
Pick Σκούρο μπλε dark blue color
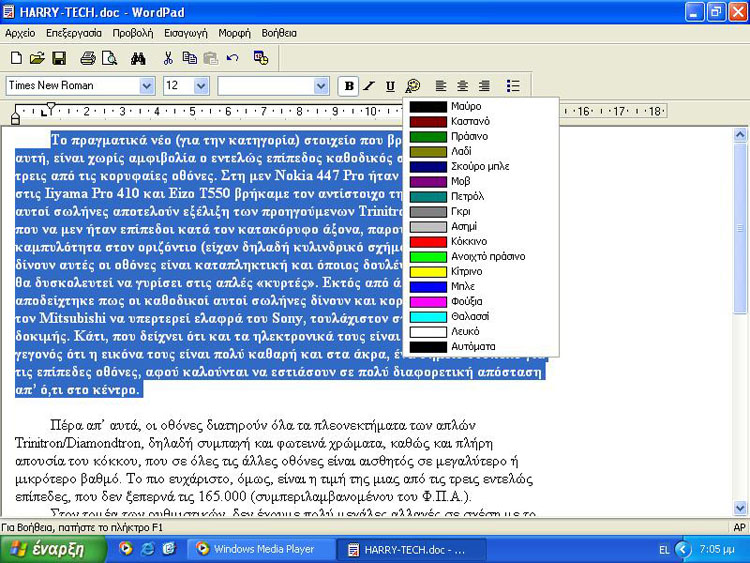tap(481, 166)
